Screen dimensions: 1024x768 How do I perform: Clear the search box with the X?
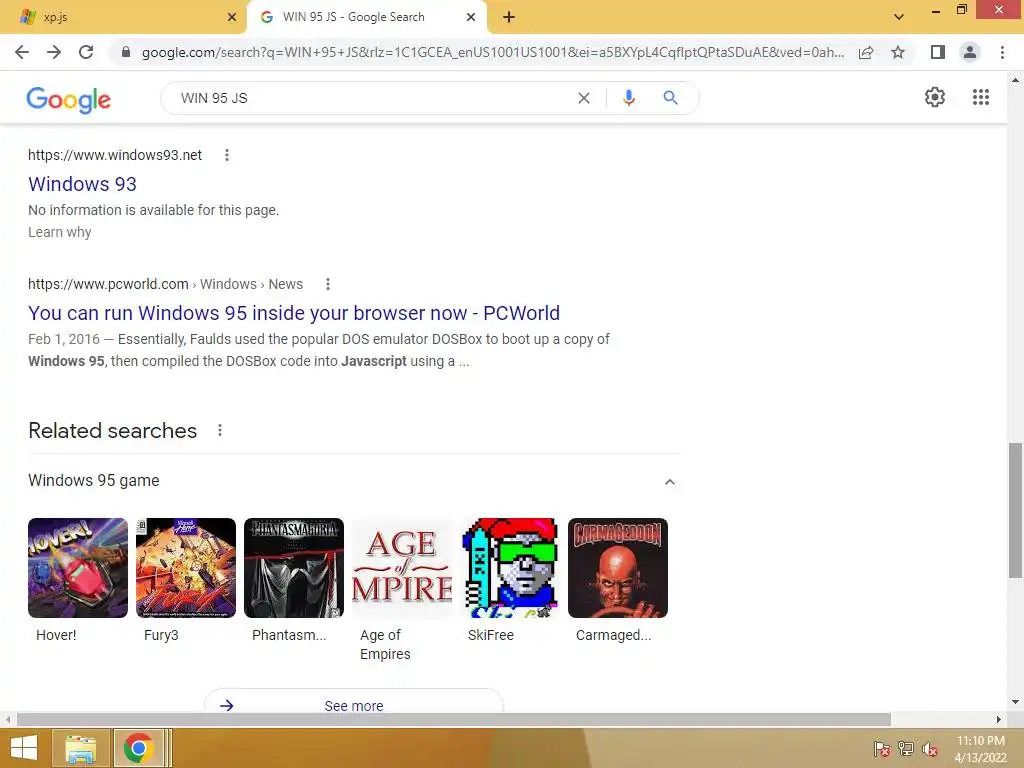coord(584,98)
